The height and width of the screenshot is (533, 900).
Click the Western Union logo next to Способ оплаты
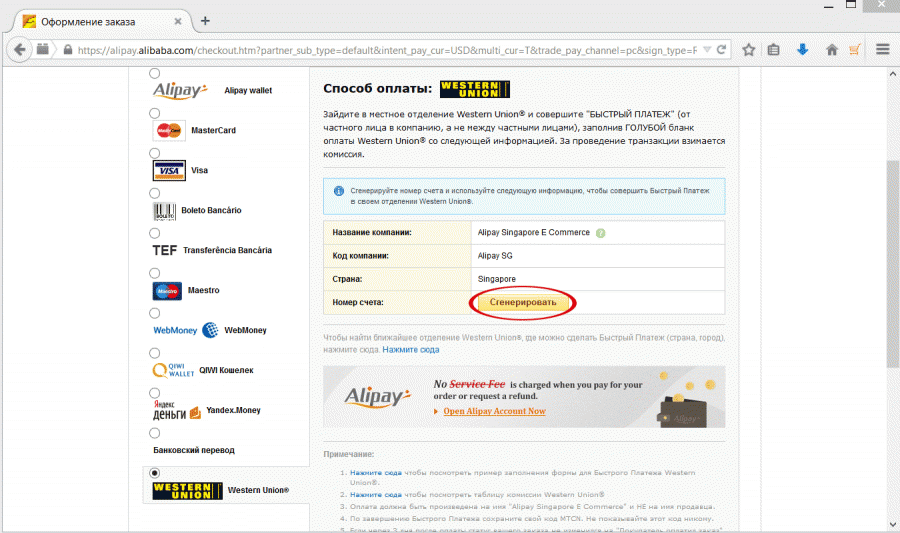pos(475,89)
